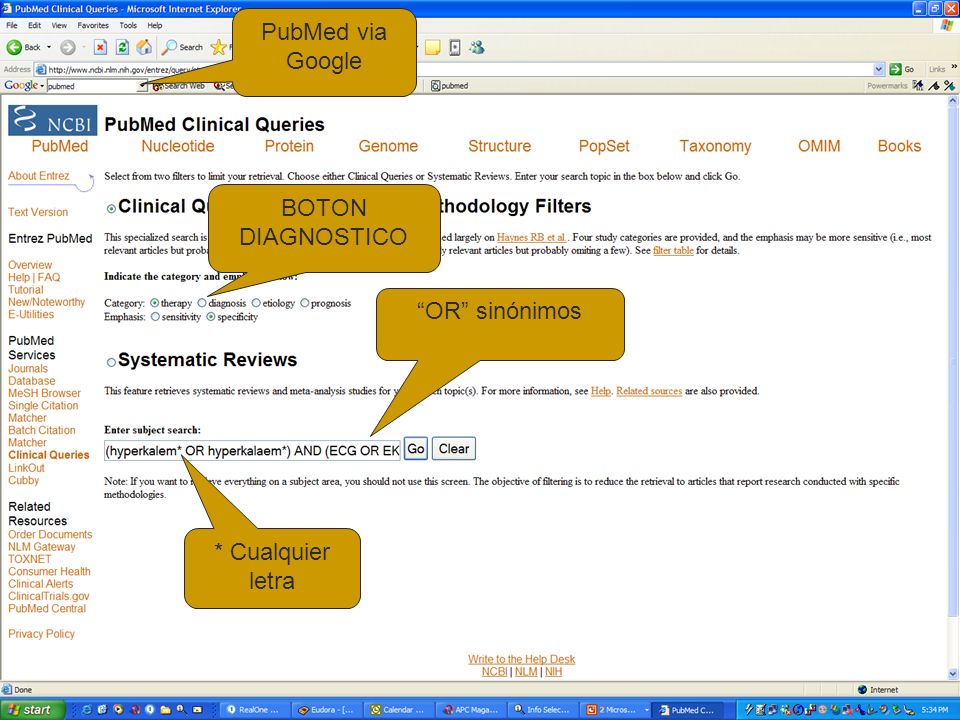Open the Favorites menu

(x=93, y=25)
